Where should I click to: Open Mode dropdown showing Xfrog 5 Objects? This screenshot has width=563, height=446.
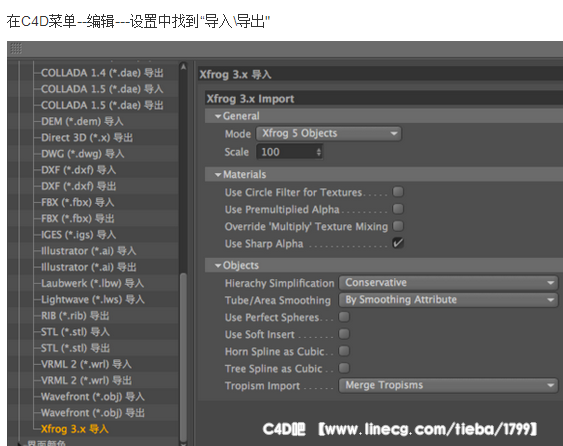329,134
